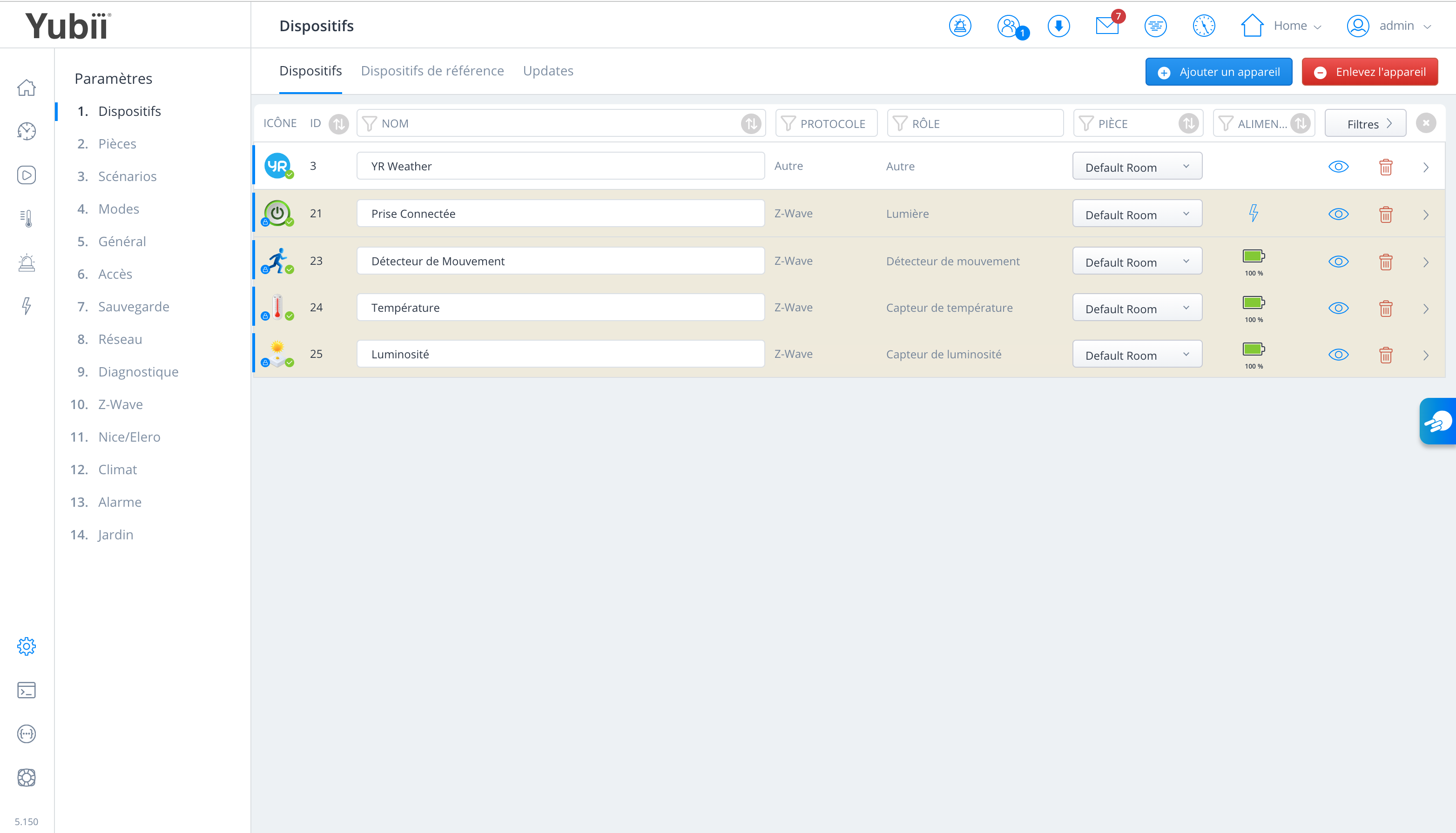The height and width of the screenshot is (833, 1456).
Task: Edit the Prise Connectée name field
Action: 560,214
